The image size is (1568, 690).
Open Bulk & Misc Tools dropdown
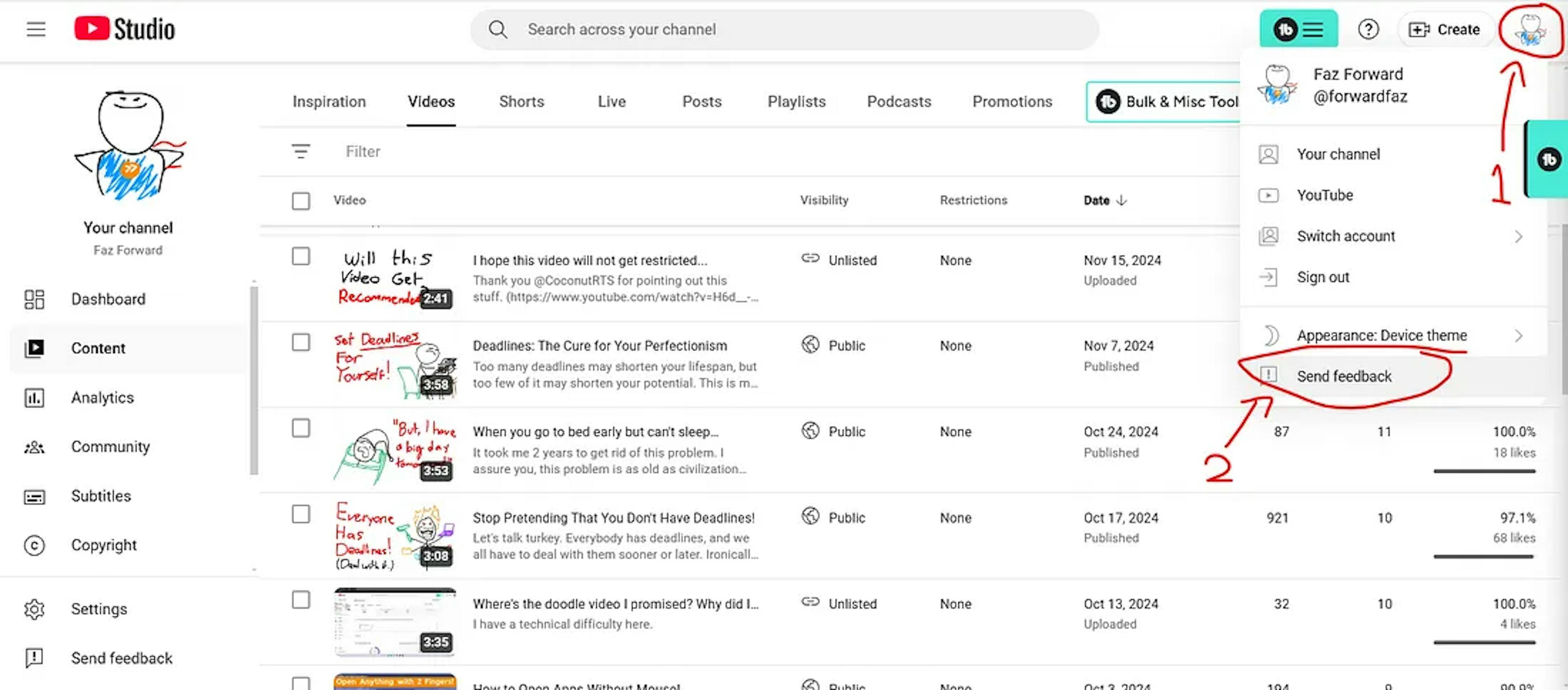(1163, 102)
